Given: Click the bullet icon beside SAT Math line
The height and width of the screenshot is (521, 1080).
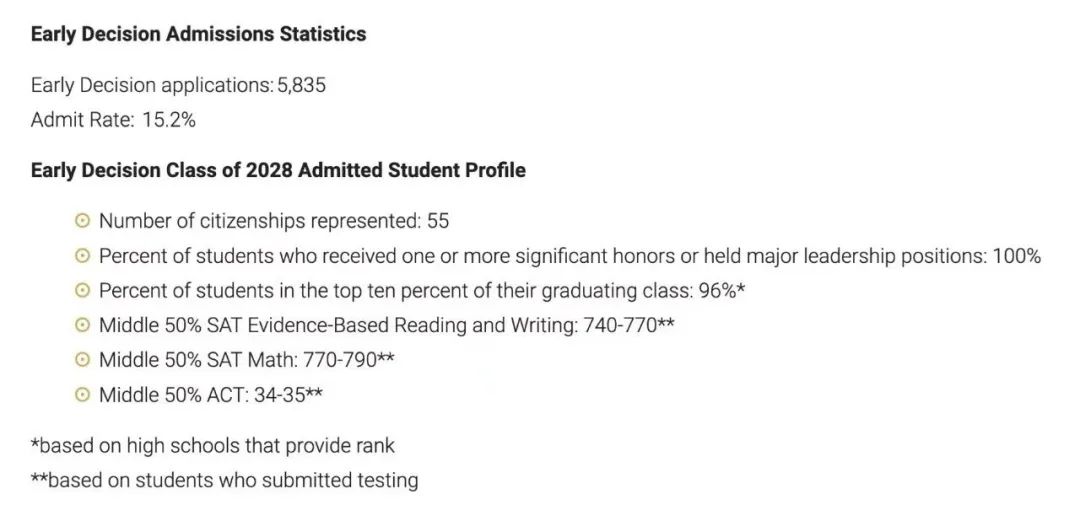Looking at the screenshot, I should coord(82,360).
